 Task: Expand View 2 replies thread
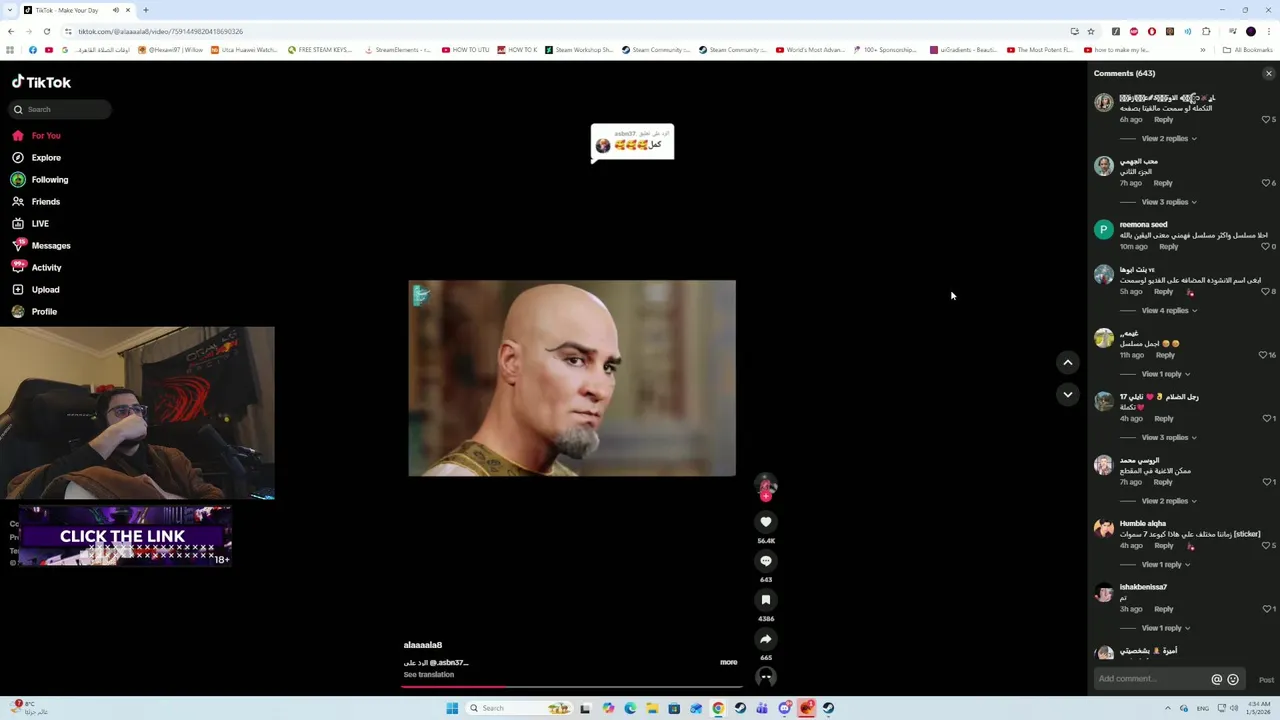pos(1169,139)
